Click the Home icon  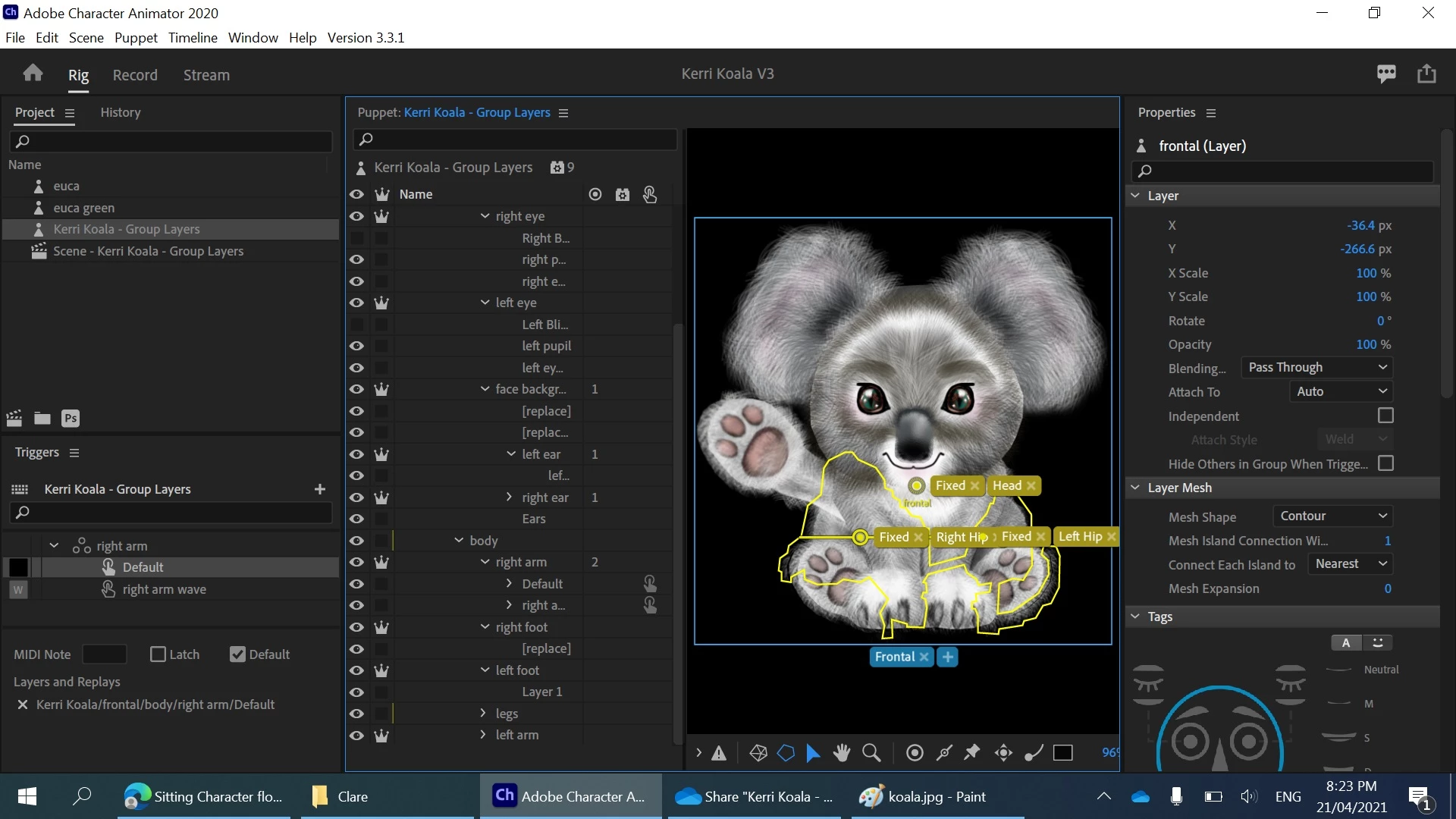(x=33, y=74)
